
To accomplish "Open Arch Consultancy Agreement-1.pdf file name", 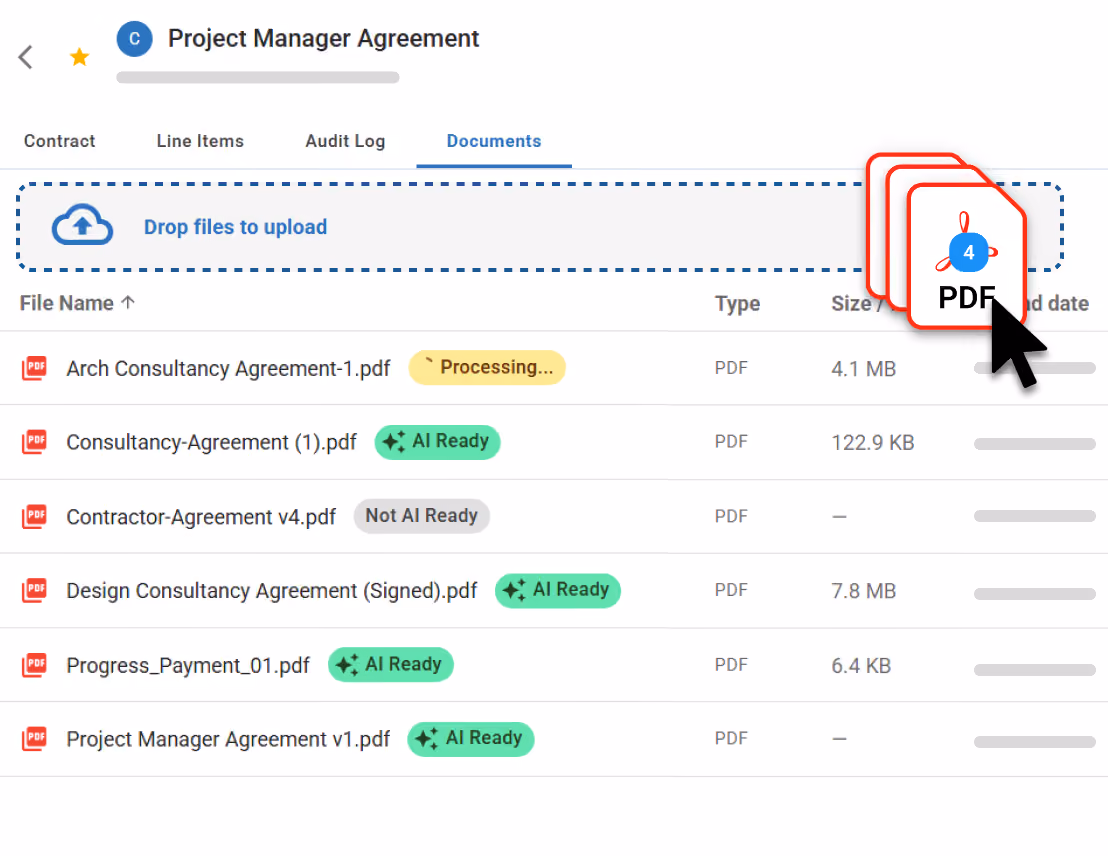I will coord(228,368).
